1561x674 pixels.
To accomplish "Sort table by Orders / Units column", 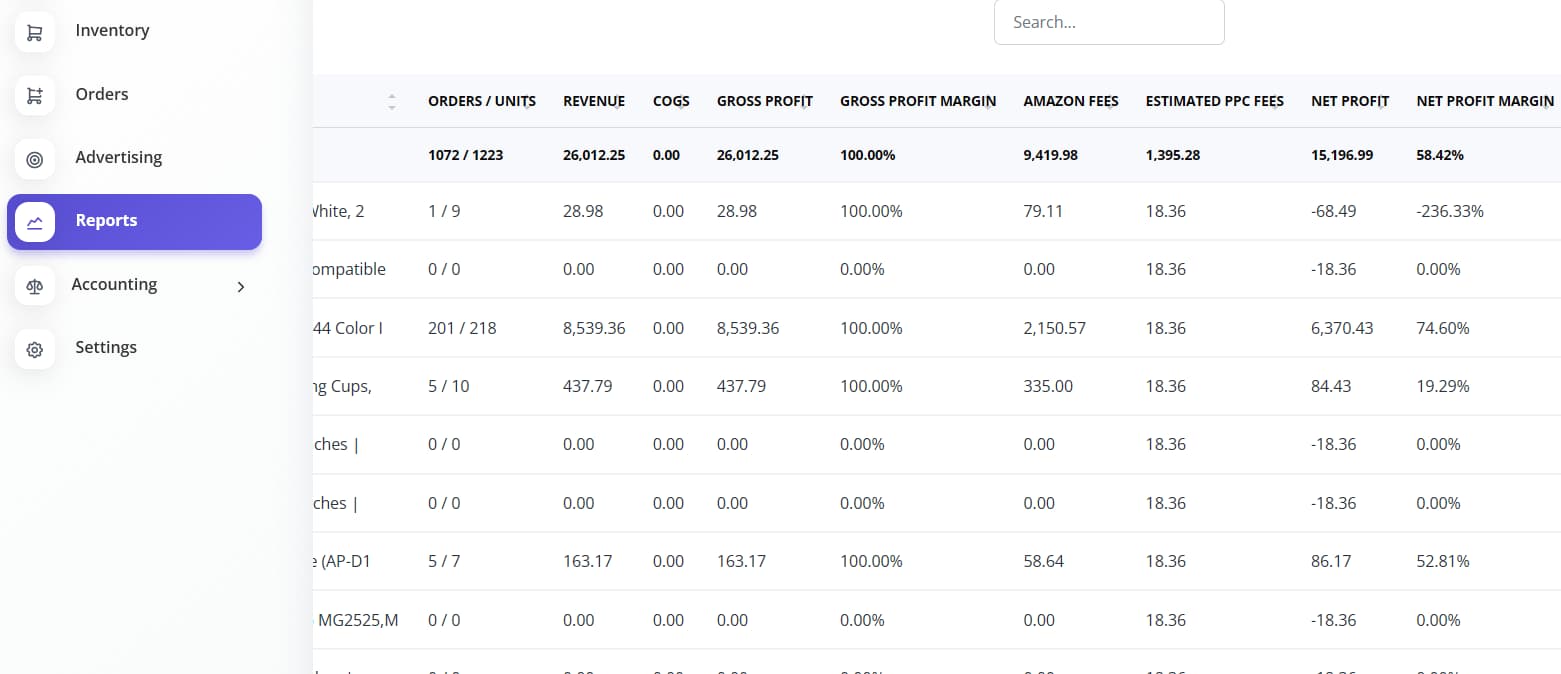I will click(481, 101).
